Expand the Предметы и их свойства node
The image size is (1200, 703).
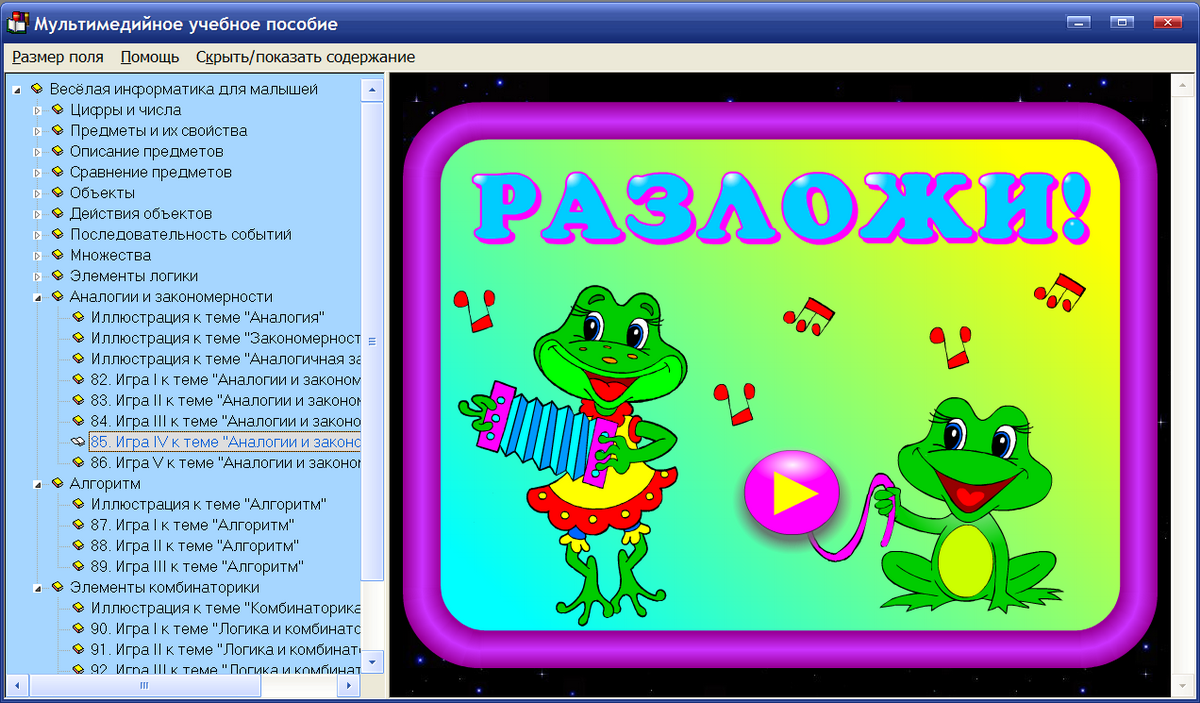tap(38, 131)
